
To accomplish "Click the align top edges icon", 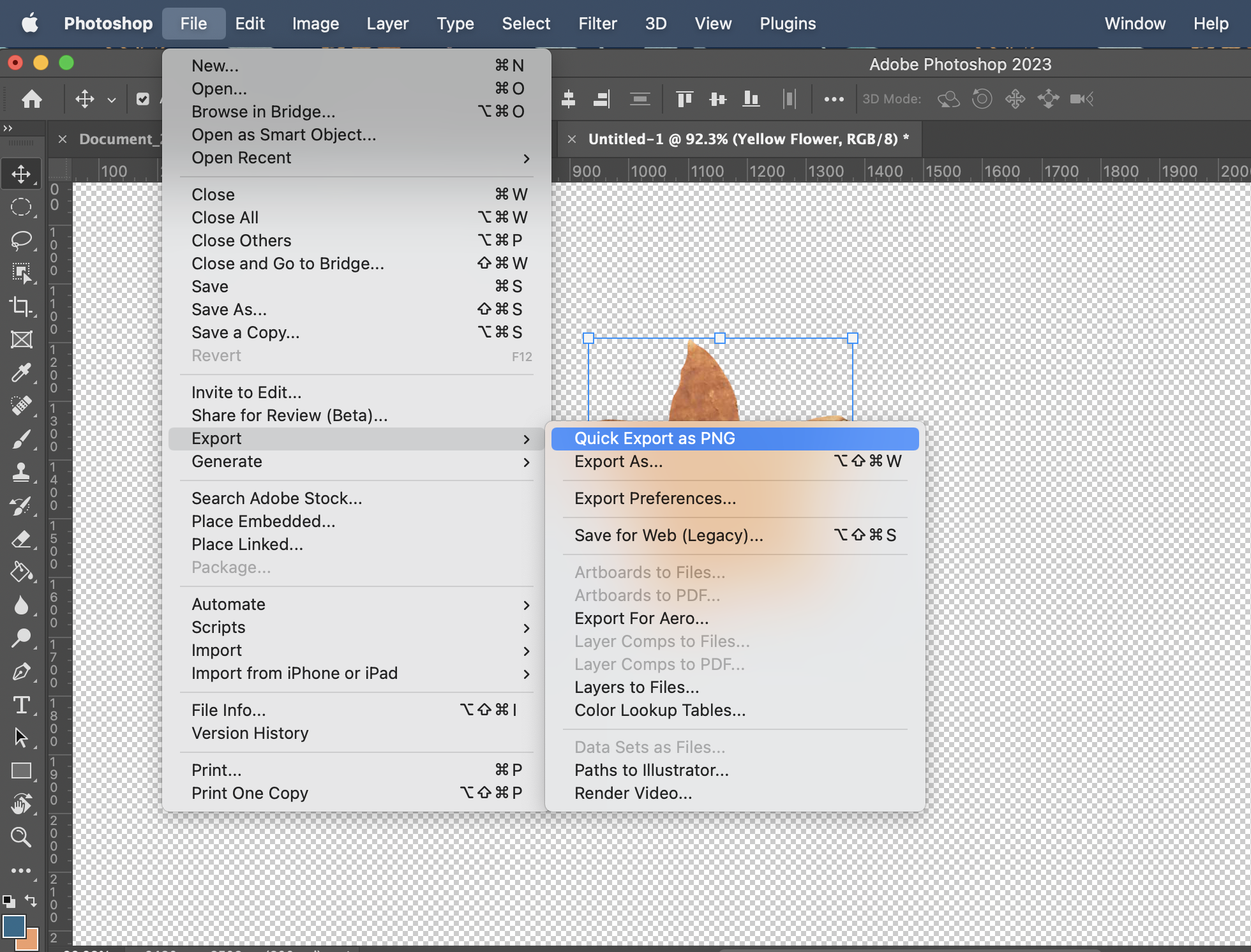I will click(684, 99).
